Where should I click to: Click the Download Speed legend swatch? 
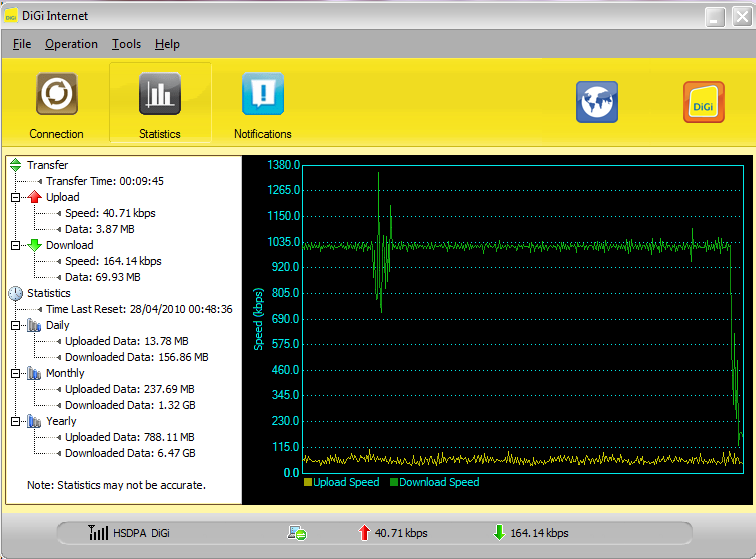pyautogui.click(x=393, y=483)
